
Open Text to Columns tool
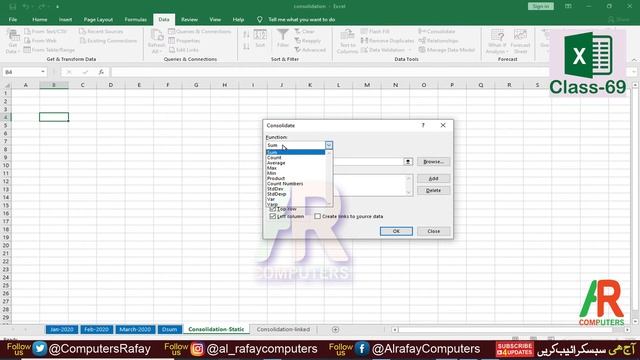point(347,41)
